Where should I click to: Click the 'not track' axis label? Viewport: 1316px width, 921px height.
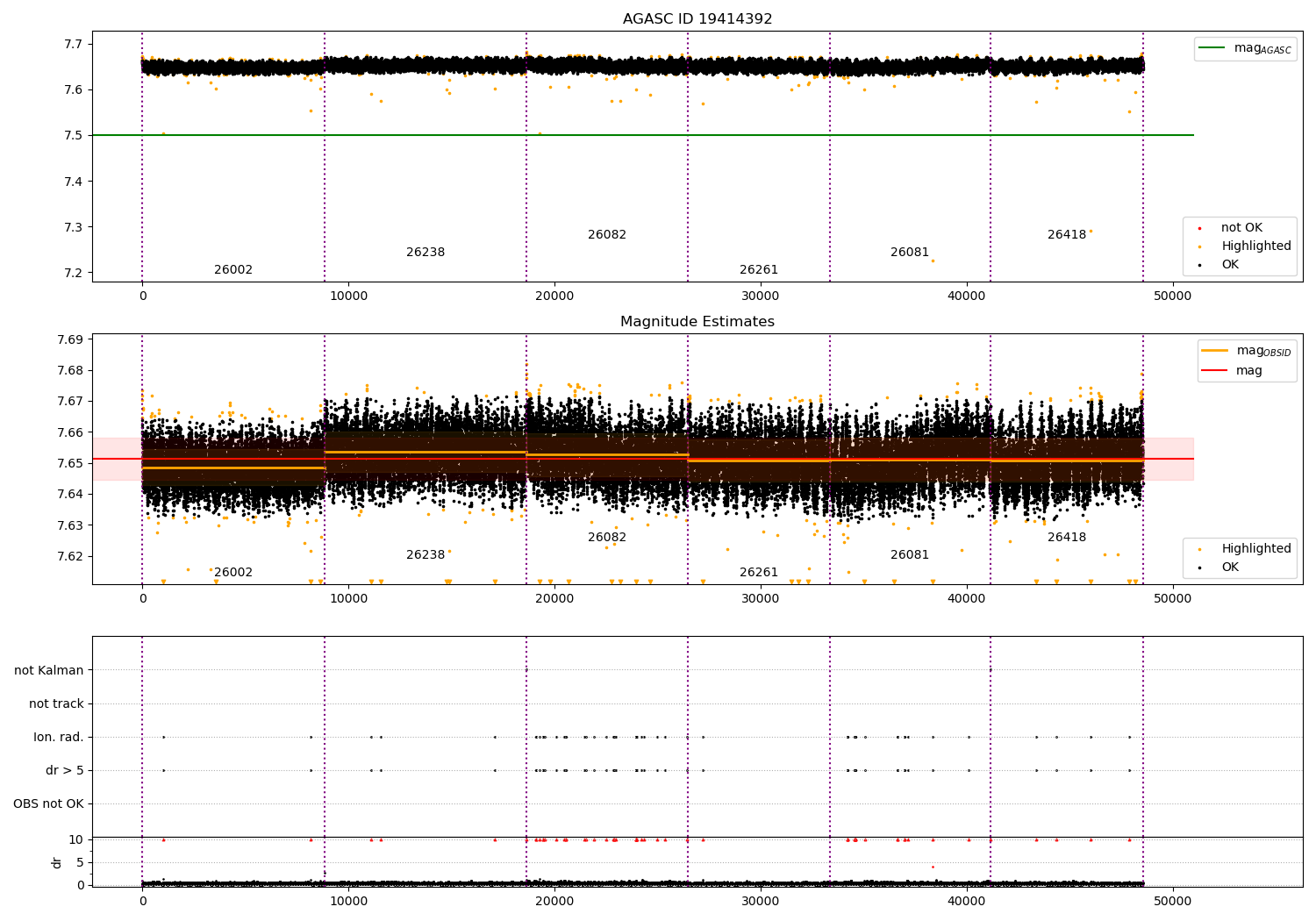56,704
